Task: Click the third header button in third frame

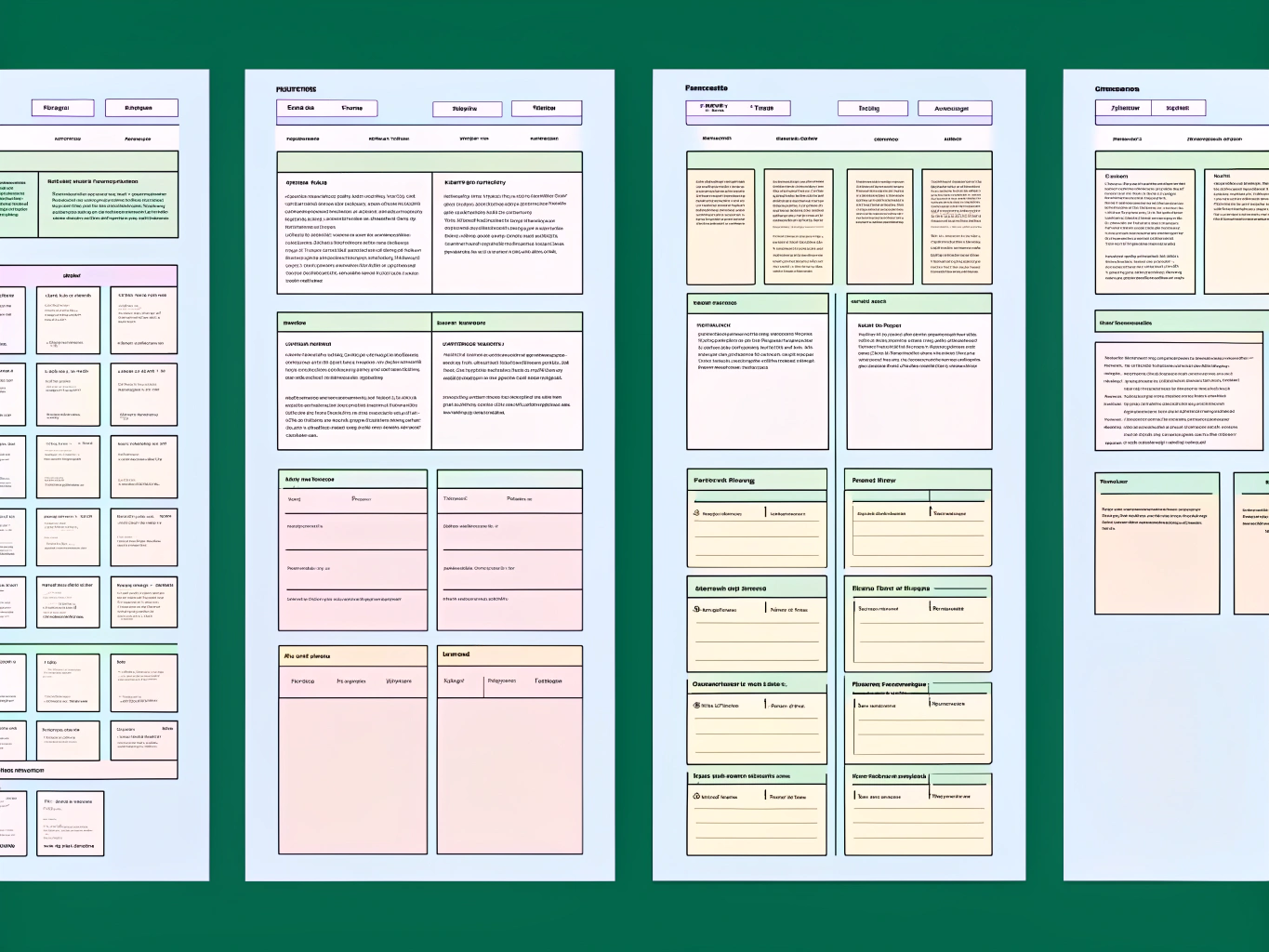Action: tap(869, 109)
